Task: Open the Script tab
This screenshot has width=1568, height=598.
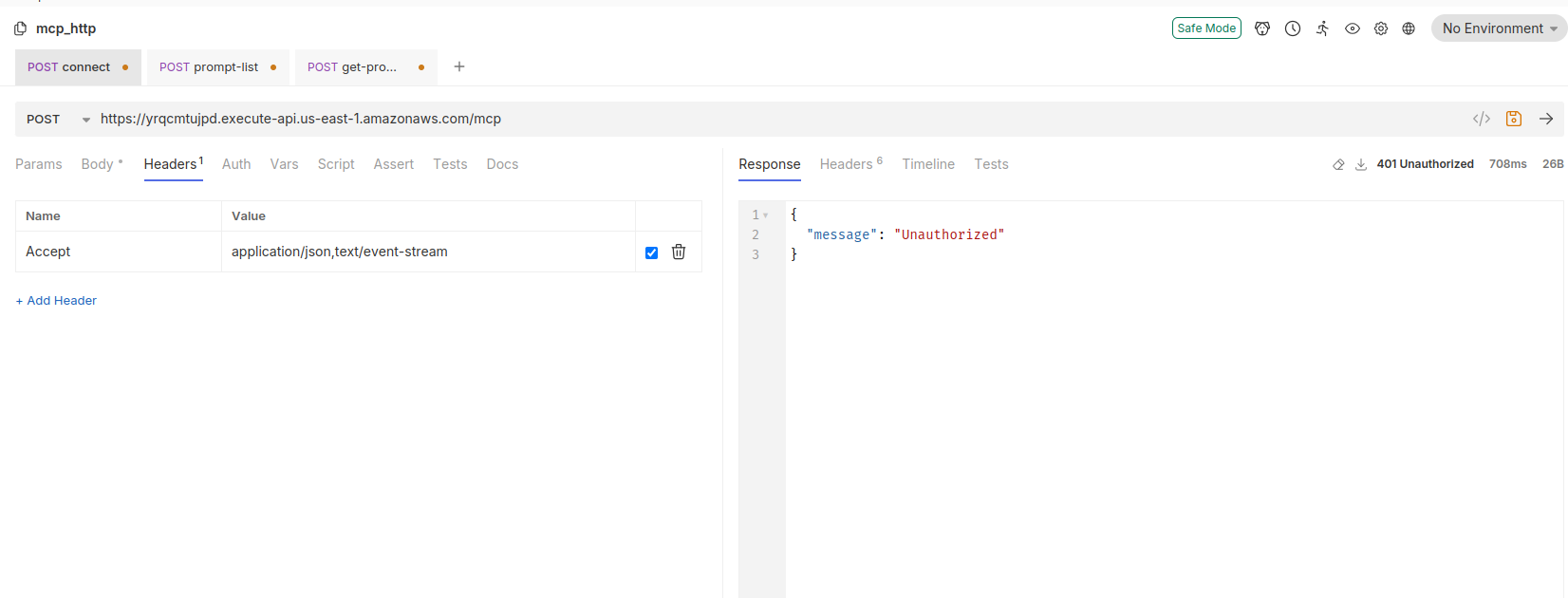Action: 336,164
